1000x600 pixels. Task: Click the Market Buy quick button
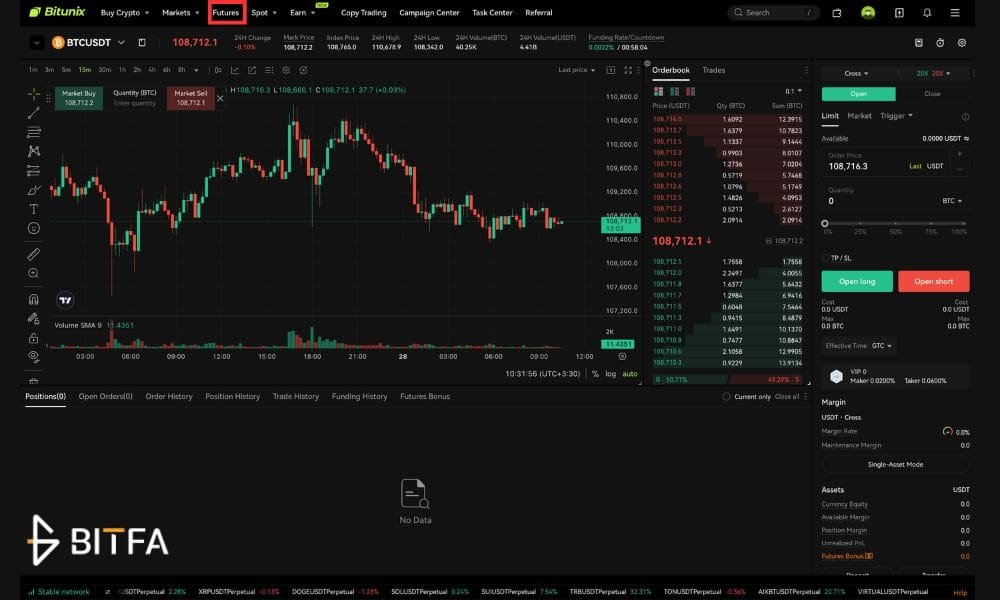tap(78, 98)
